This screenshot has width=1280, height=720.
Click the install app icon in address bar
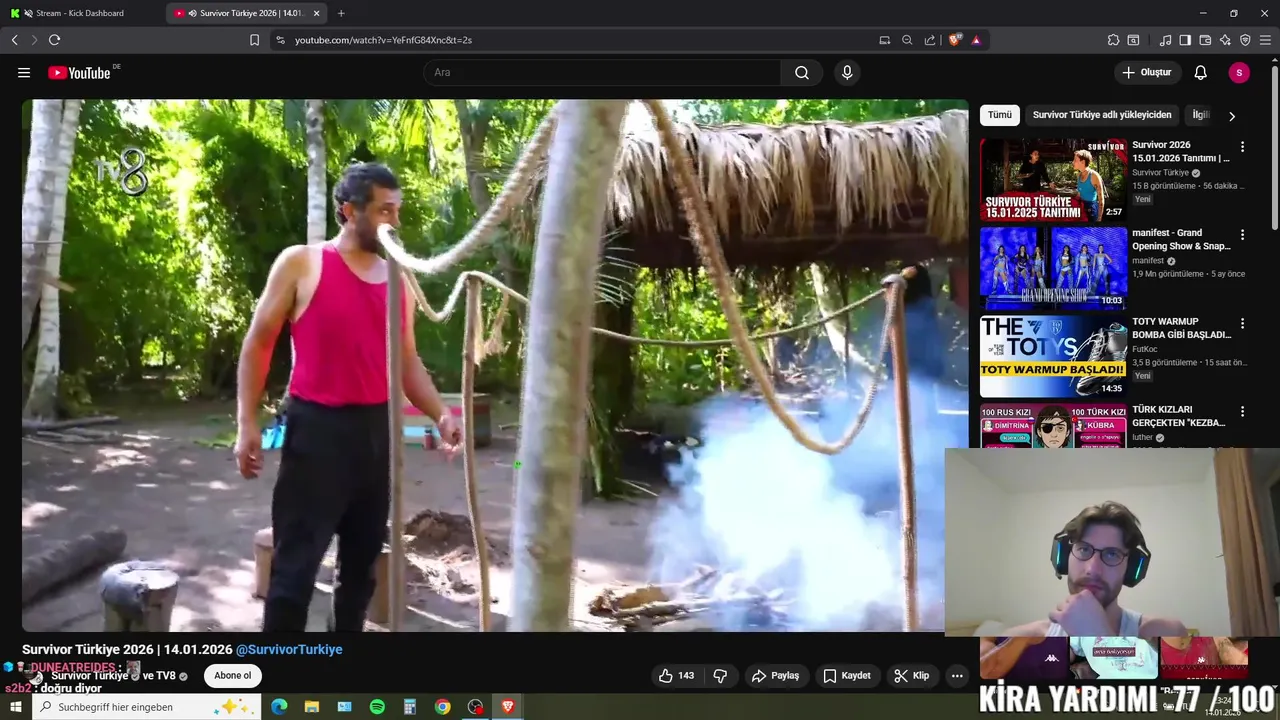(884, 40)
